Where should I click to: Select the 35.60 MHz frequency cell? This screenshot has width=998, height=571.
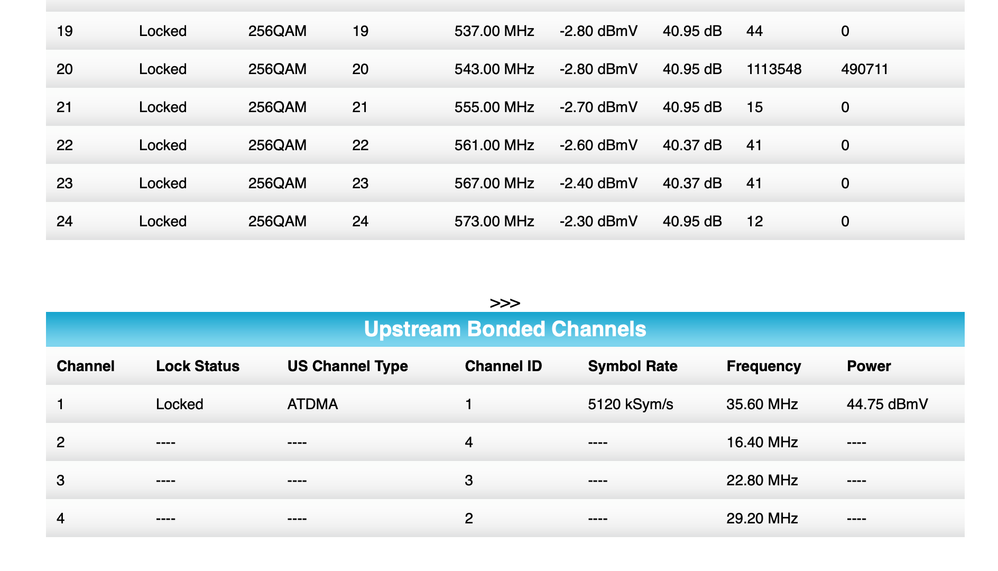tap(761, 404)
